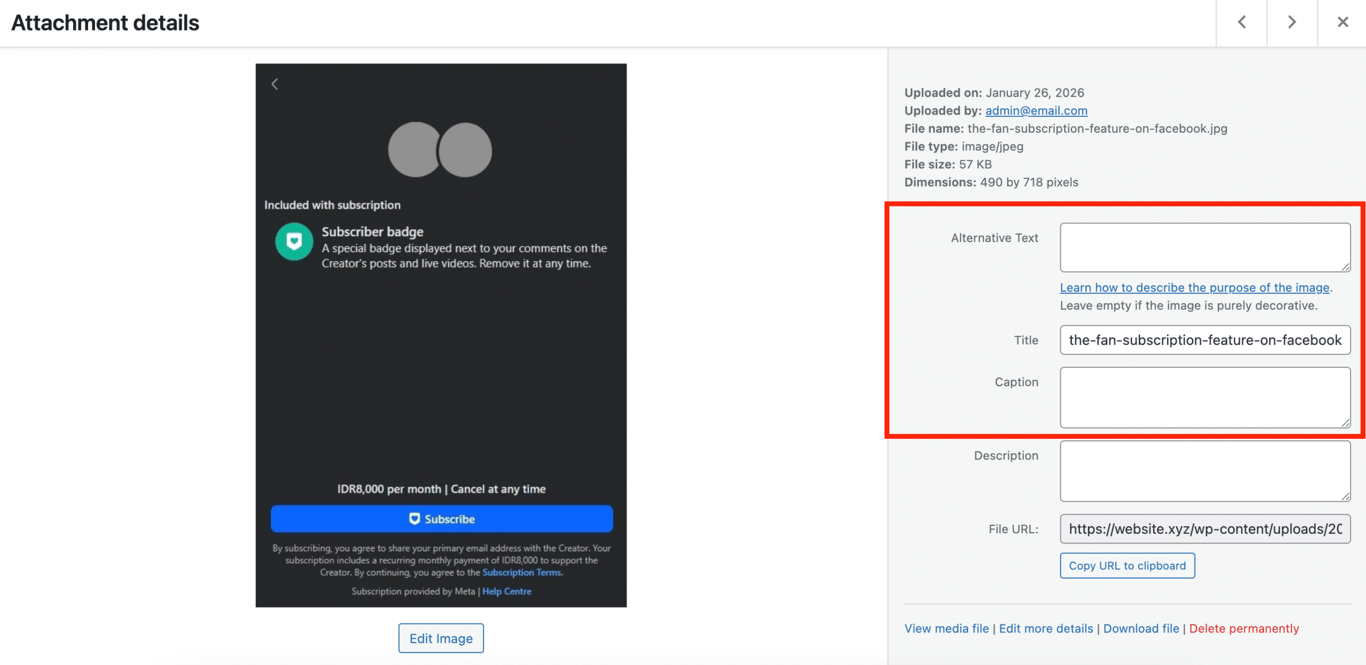1366x665 pixels.
Task: Delete the attachment permanently
Action: click(1244, 628)
